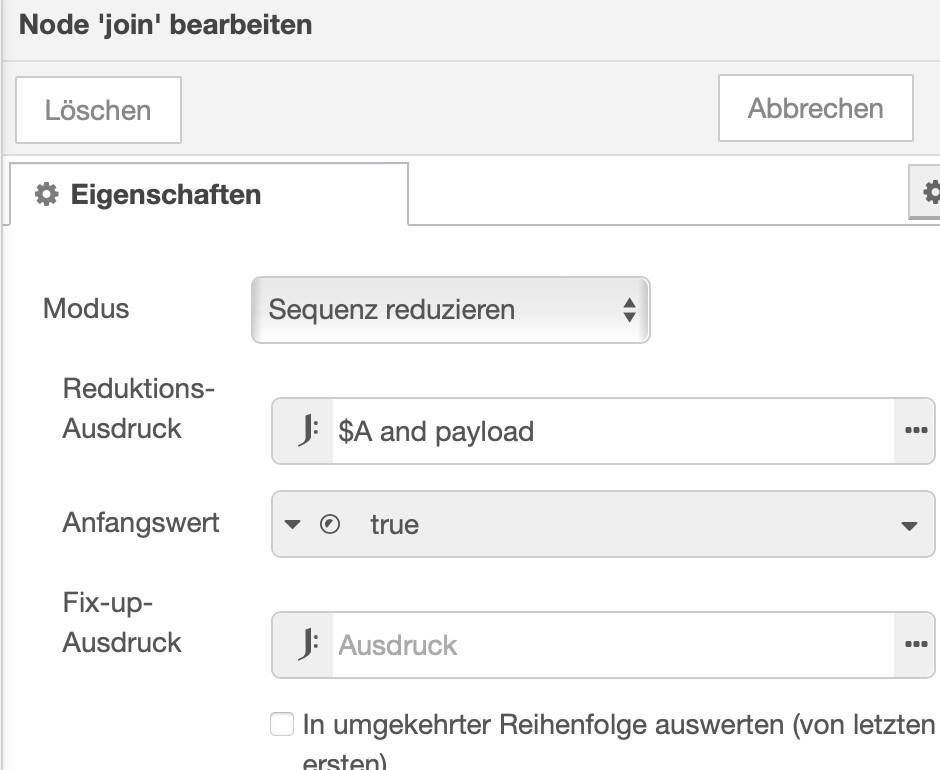Click the JSONata icon in Reduktions-Ausdruck field
Screen dimensions: 940x770
[x=307, y=431]
